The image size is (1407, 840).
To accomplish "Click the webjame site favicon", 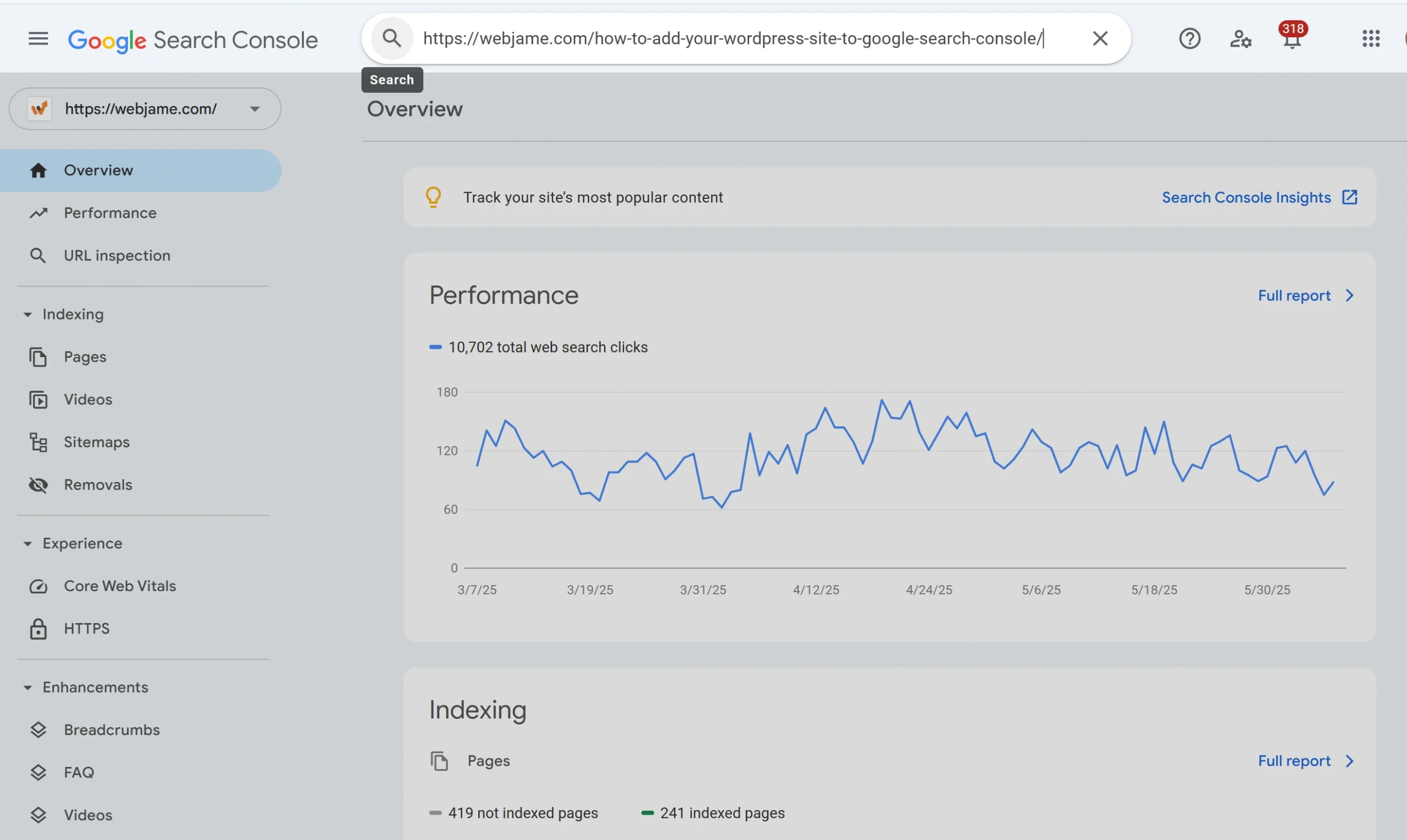I will pyautogui.click(x=39, y=109).
